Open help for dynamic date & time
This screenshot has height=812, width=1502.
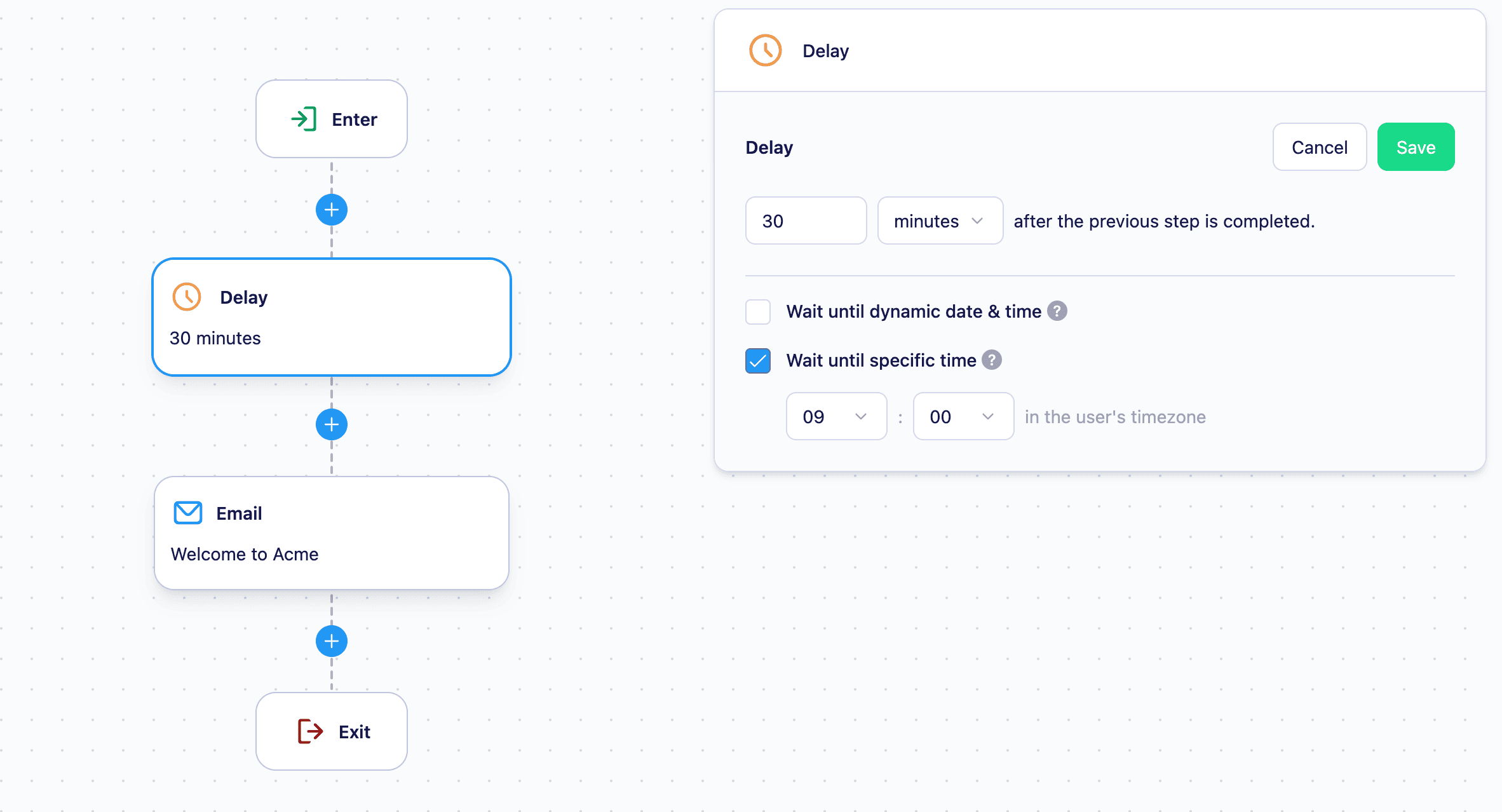[x=1057, y=311]
